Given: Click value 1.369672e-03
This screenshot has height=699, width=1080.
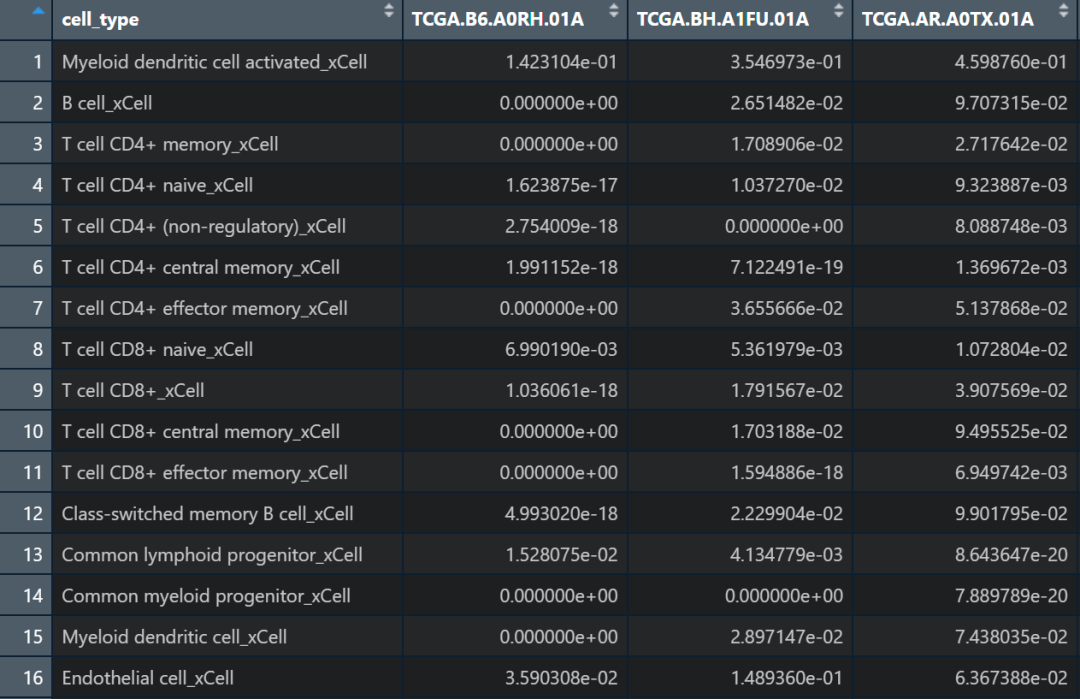Looking at the screenshot, I should [x=1011, y=267].
